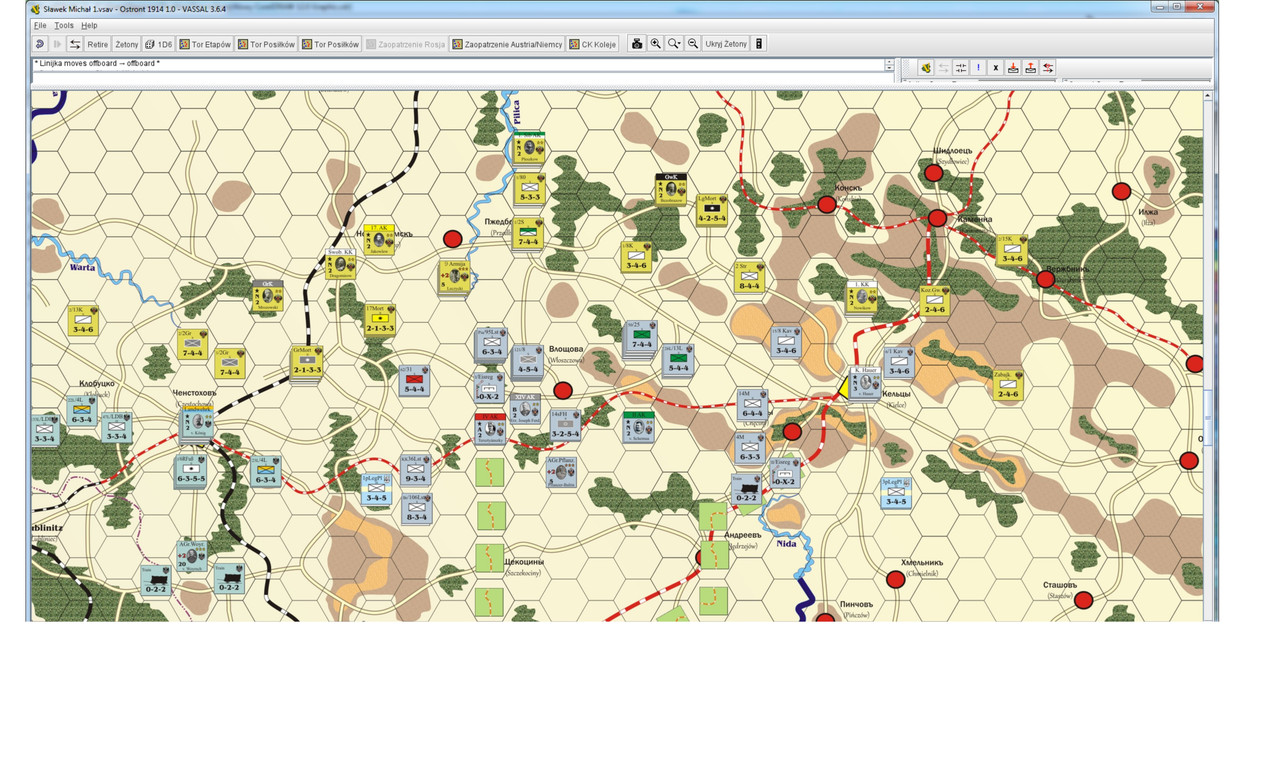Select the 1/2Gr 7-4-4 infantry counter
This screenshot has height=764, width=1280.
pos(230,362)
